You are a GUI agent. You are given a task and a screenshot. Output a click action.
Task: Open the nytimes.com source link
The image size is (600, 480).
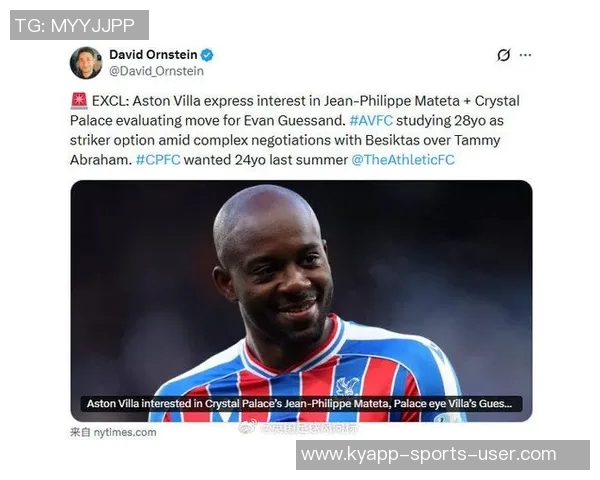[x=113, y=433]
